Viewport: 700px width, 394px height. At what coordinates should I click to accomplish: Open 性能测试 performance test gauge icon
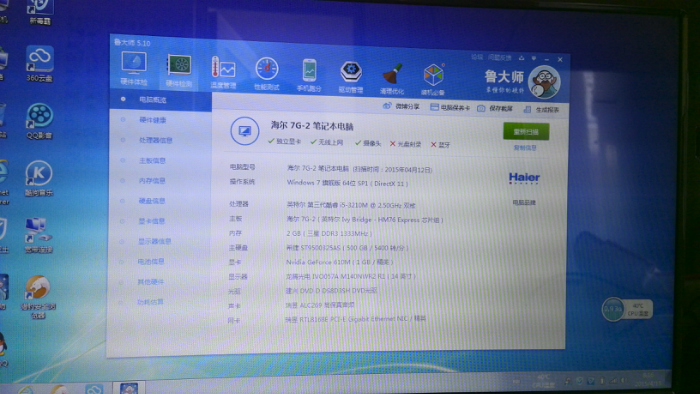267,74
